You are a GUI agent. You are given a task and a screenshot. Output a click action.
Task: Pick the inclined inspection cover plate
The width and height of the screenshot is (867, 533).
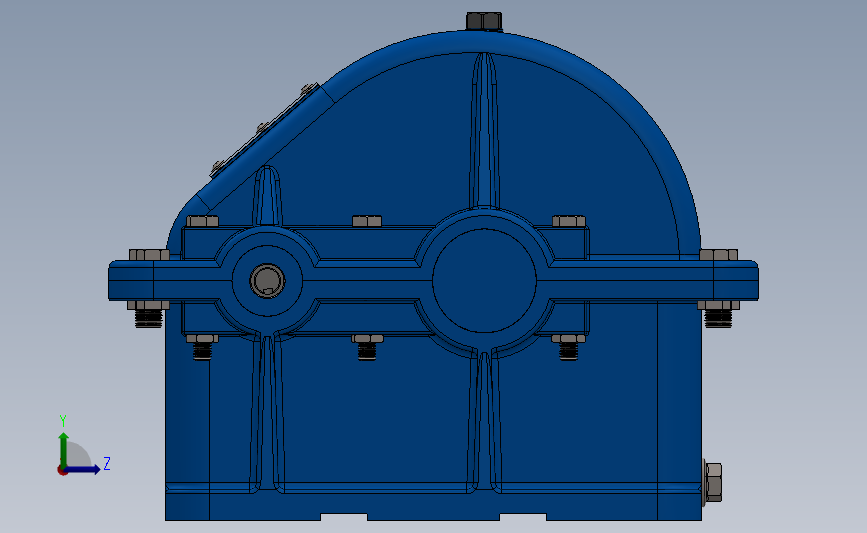coord(264,130)
